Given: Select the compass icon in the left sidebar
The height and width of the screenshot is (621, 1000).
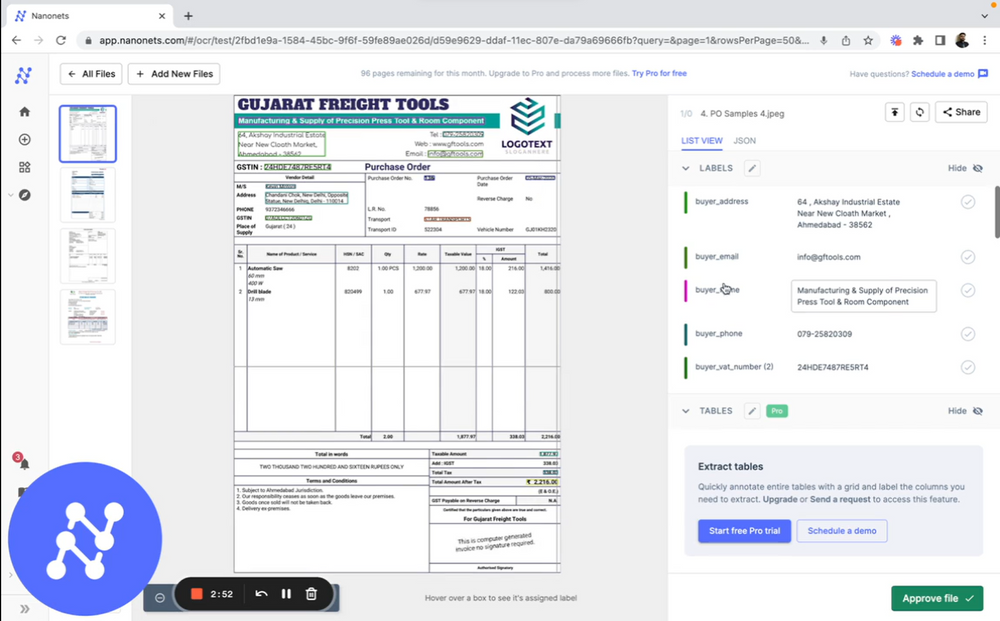Looking at the screenshot, I should (24, 195).
